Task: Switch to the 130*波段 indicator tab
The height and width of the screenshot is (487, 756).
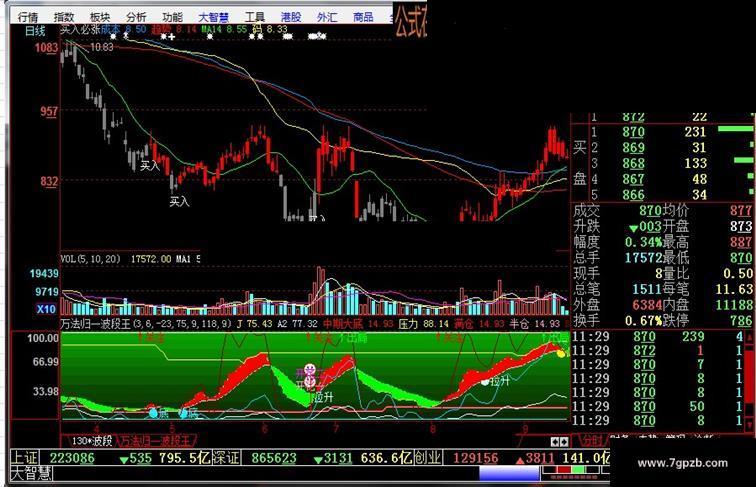Action: (x=92, y=441)
